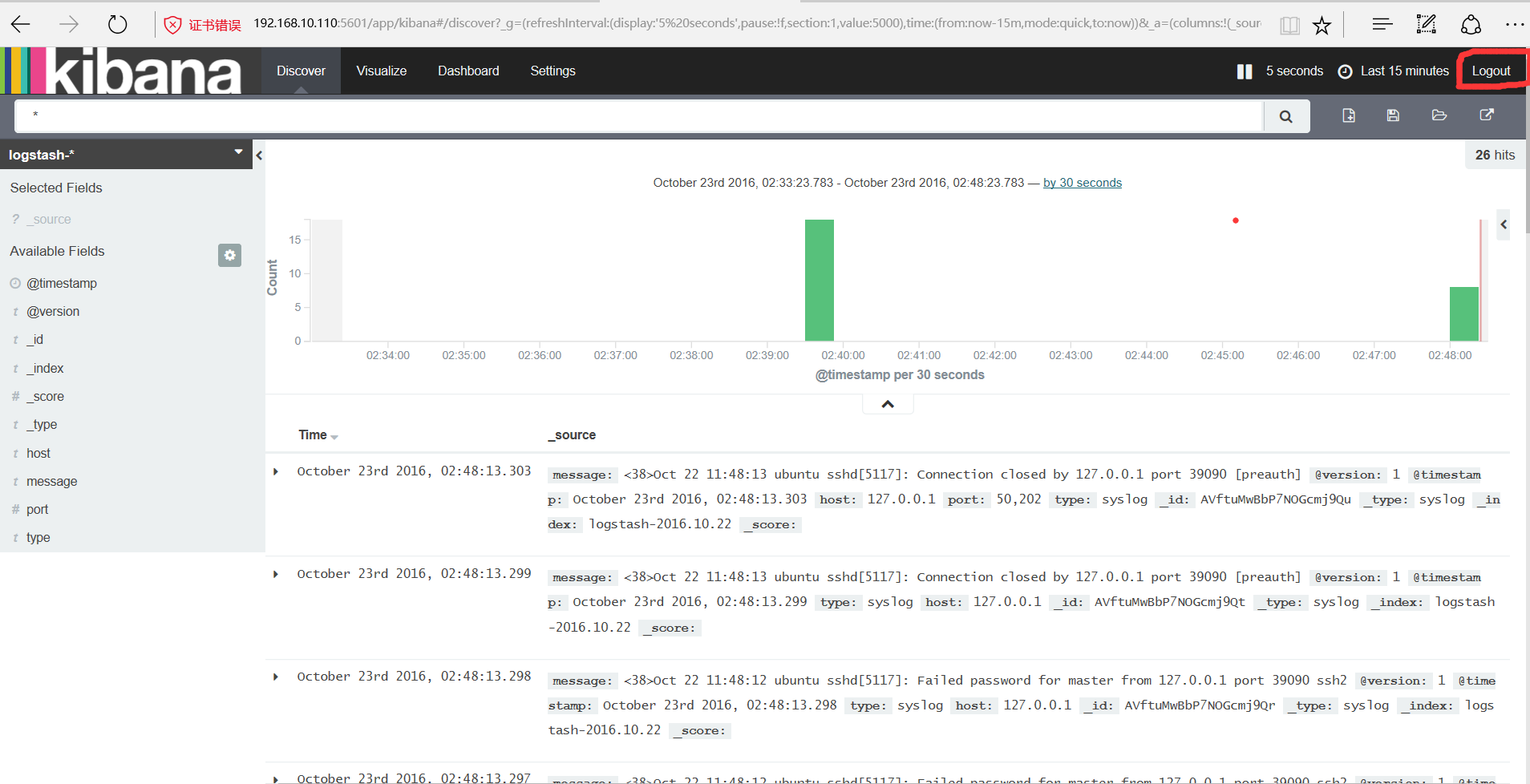The image size is (1530, 784).
Task: Open the Visualize tab
Action: [x=382, y=71]
